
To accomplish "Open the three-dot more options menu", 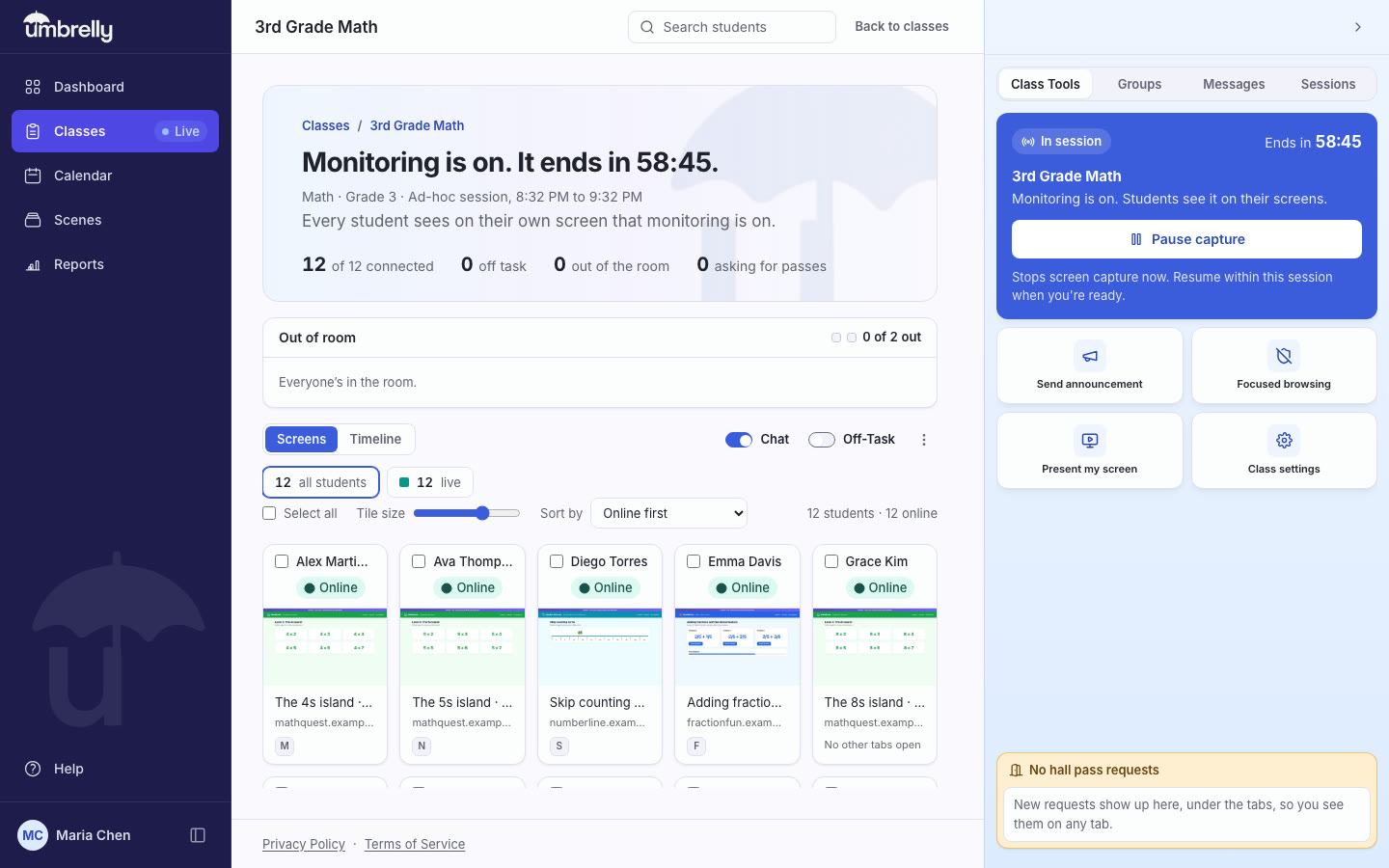I will click(x=924, y=440).
